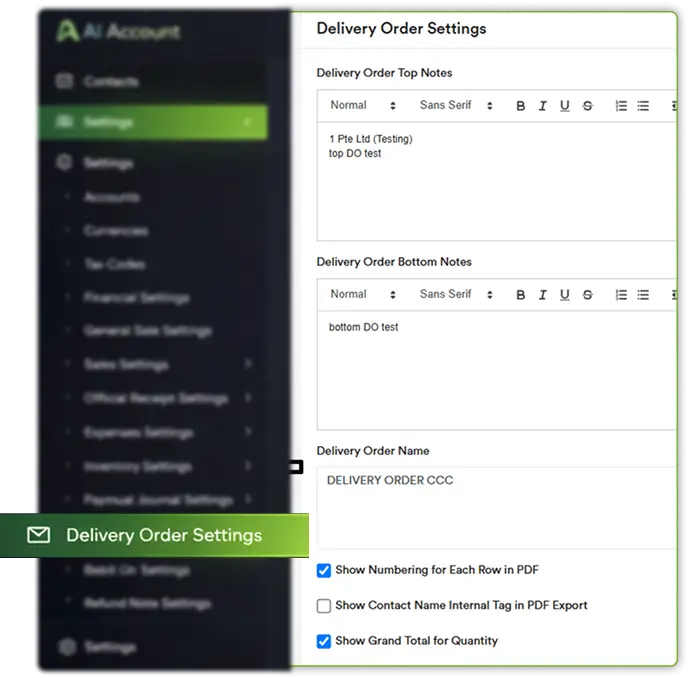Click the icon on highlighted green Settings row

[64, 121]
